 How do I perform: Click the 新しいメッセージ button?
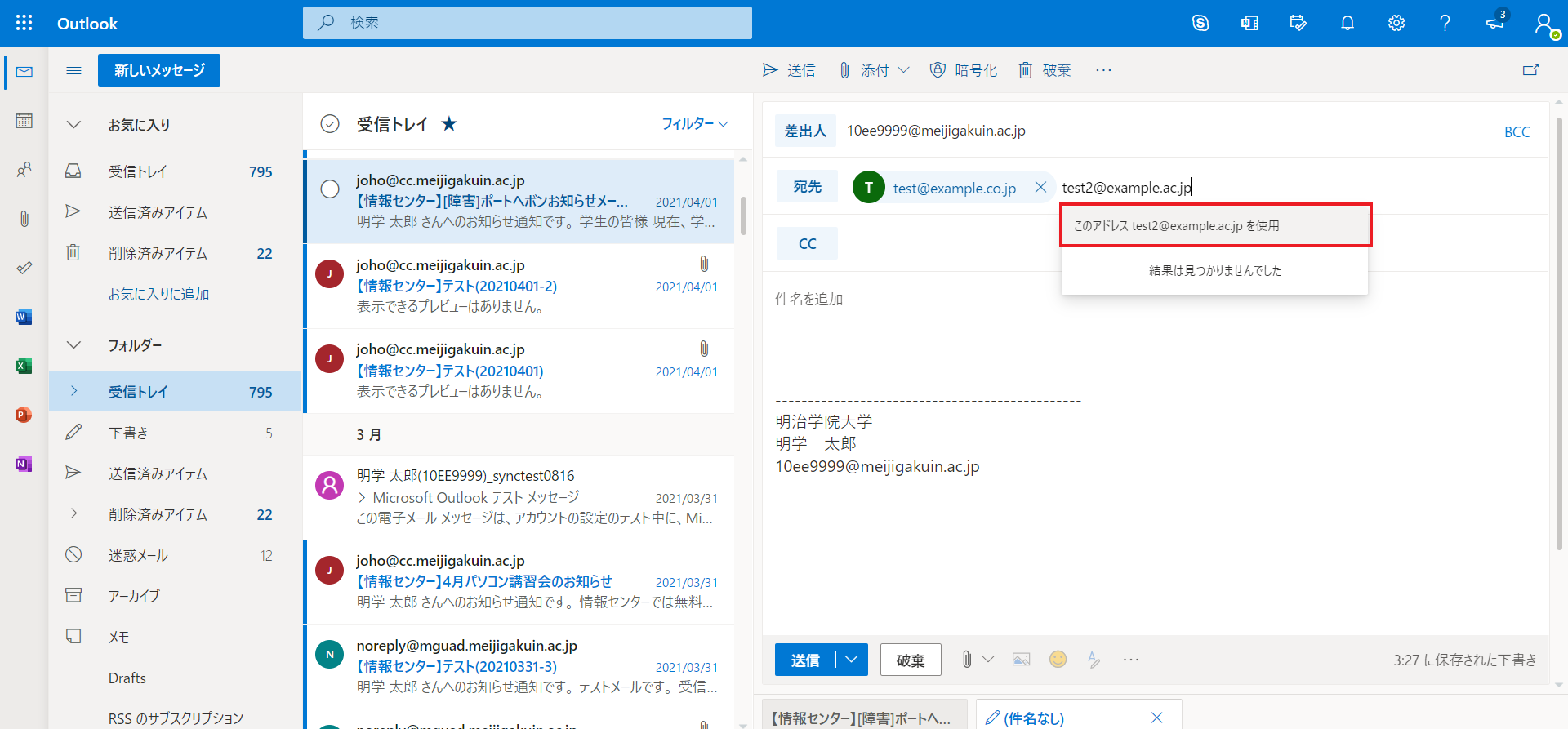159,70
